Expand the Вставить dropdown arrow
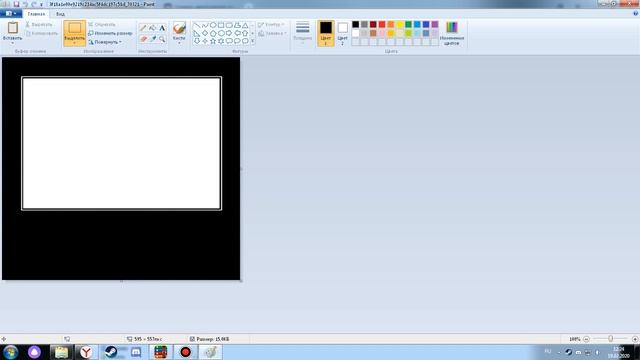 coord(13,42)
